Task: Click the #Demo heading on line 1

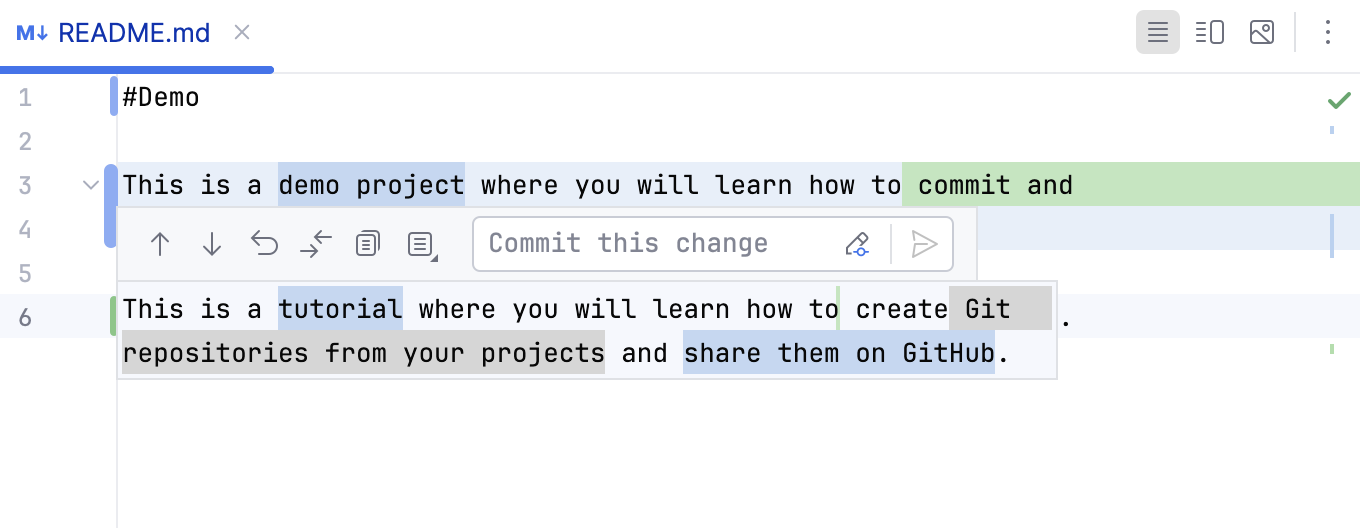Action: 161,98
